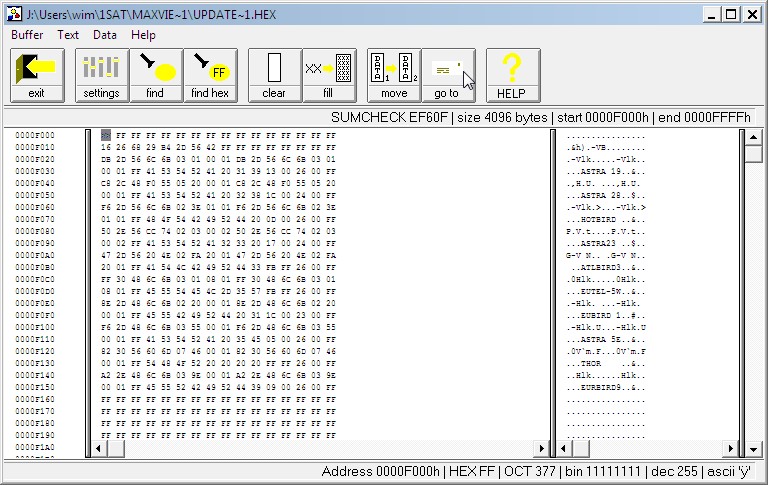
Task: Select the find tool
Action: tap(156, 75)
